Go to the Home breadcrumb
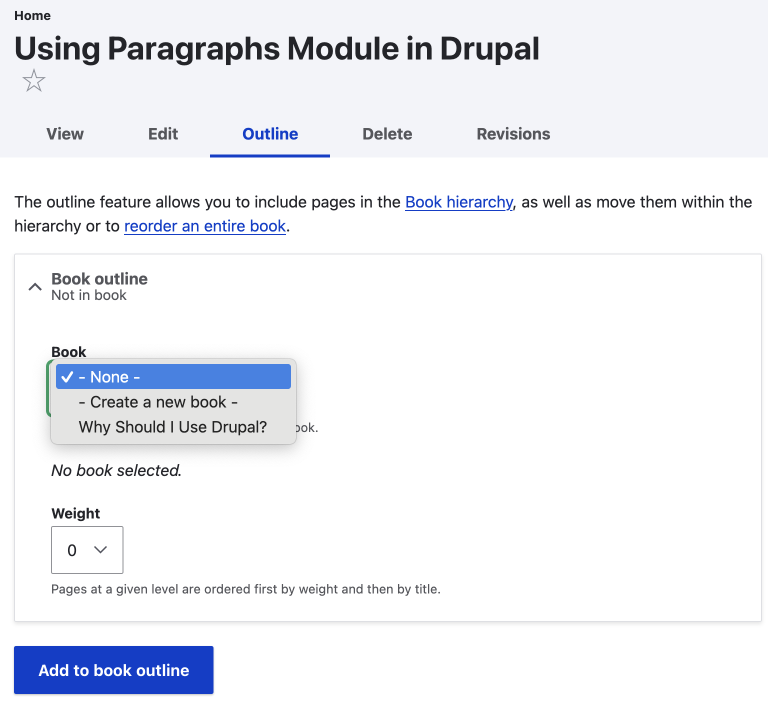 click(32, 16)
